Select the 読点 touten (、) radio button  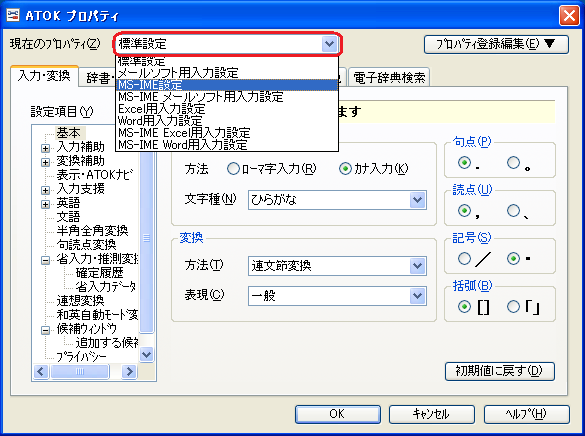pos(513,211)
